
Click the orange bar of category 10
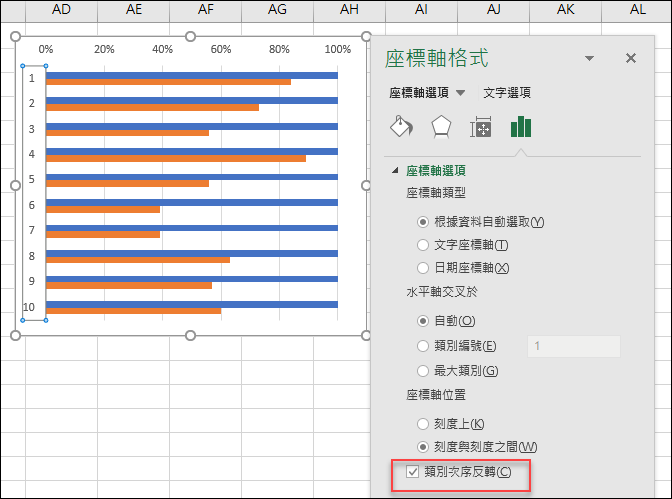point(133,311)
